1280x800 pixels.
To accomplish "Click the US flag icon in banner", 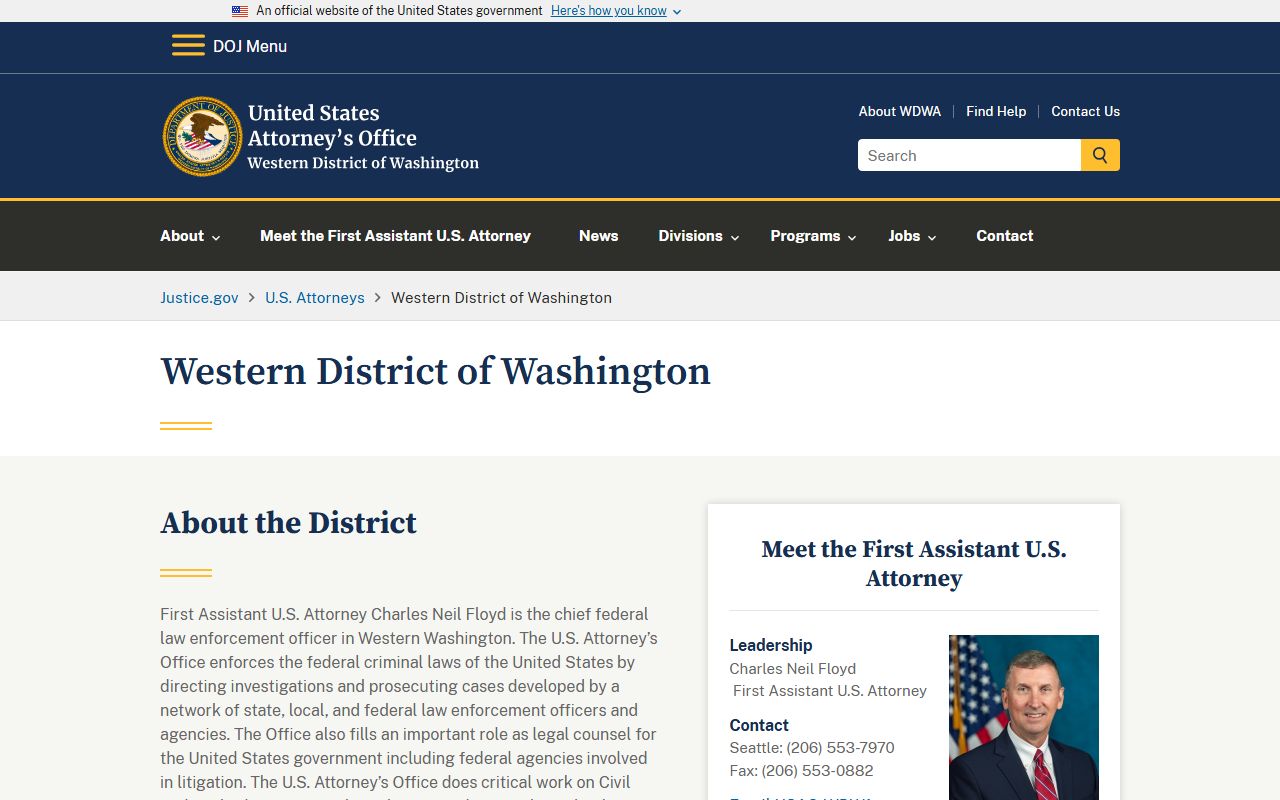I will click(240, 11).
